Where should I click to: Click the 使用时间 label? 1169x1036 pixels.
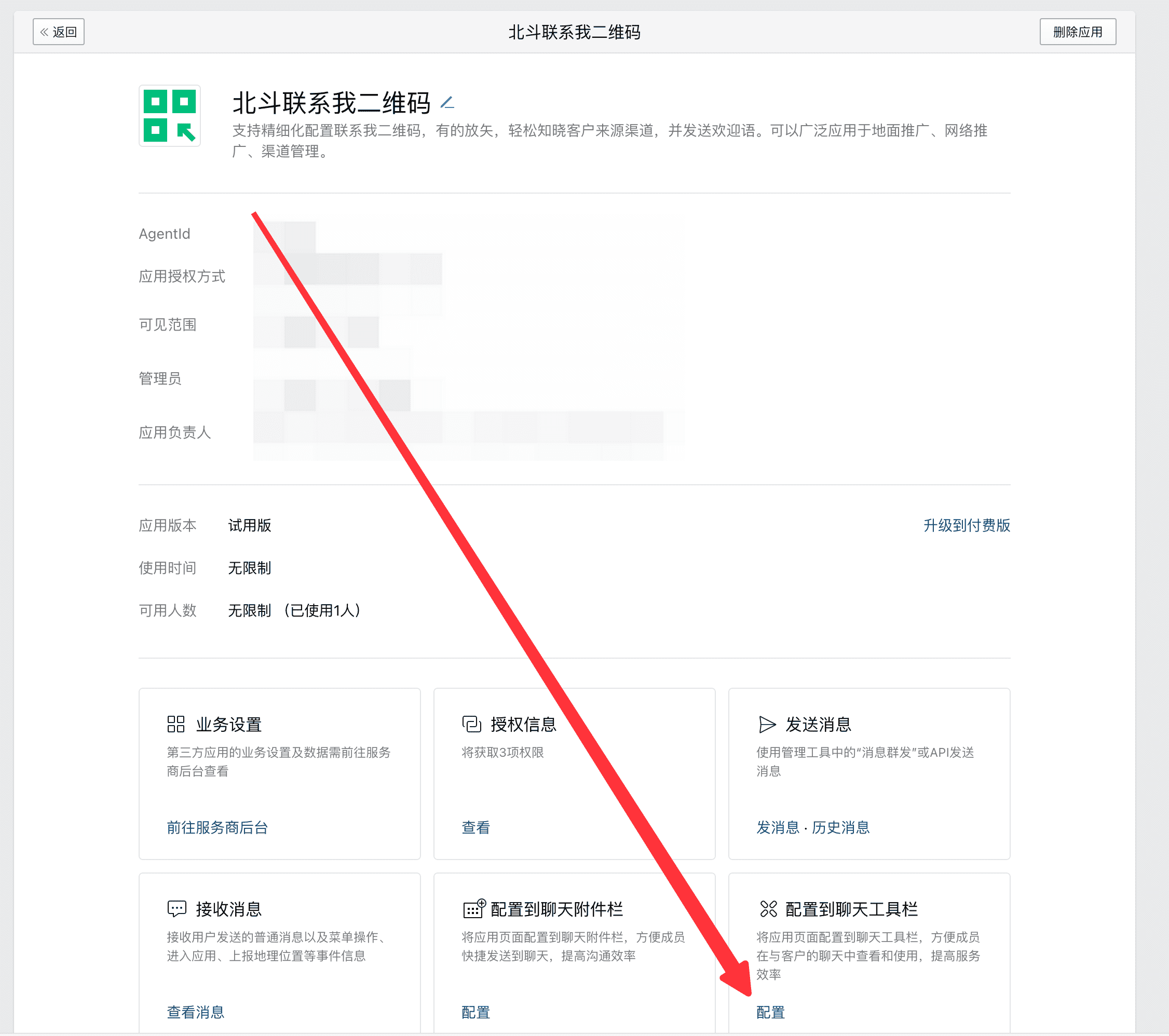pyautogui.click(x=168, y=567)
